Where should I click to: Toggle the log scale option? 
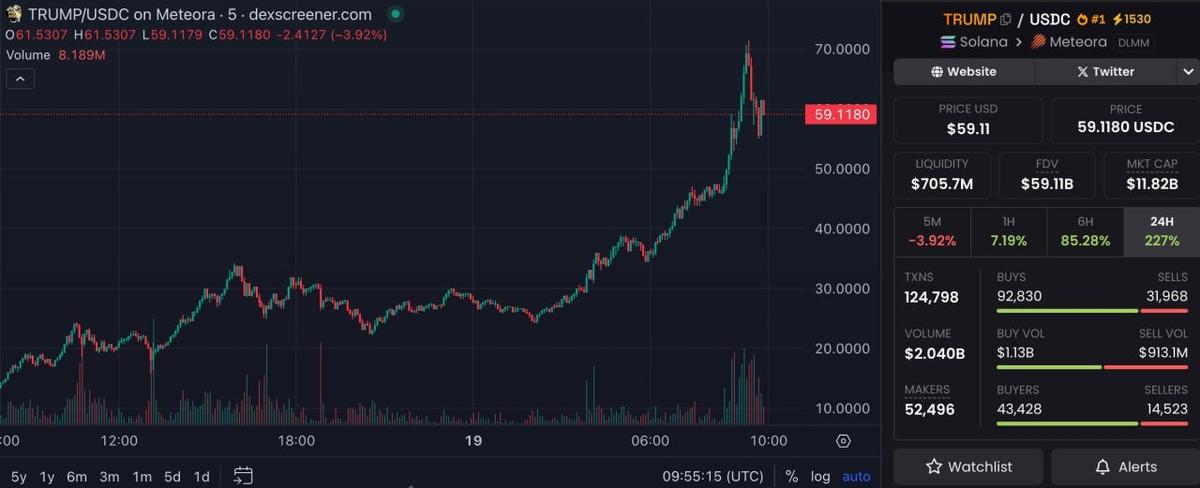[820, 477]
